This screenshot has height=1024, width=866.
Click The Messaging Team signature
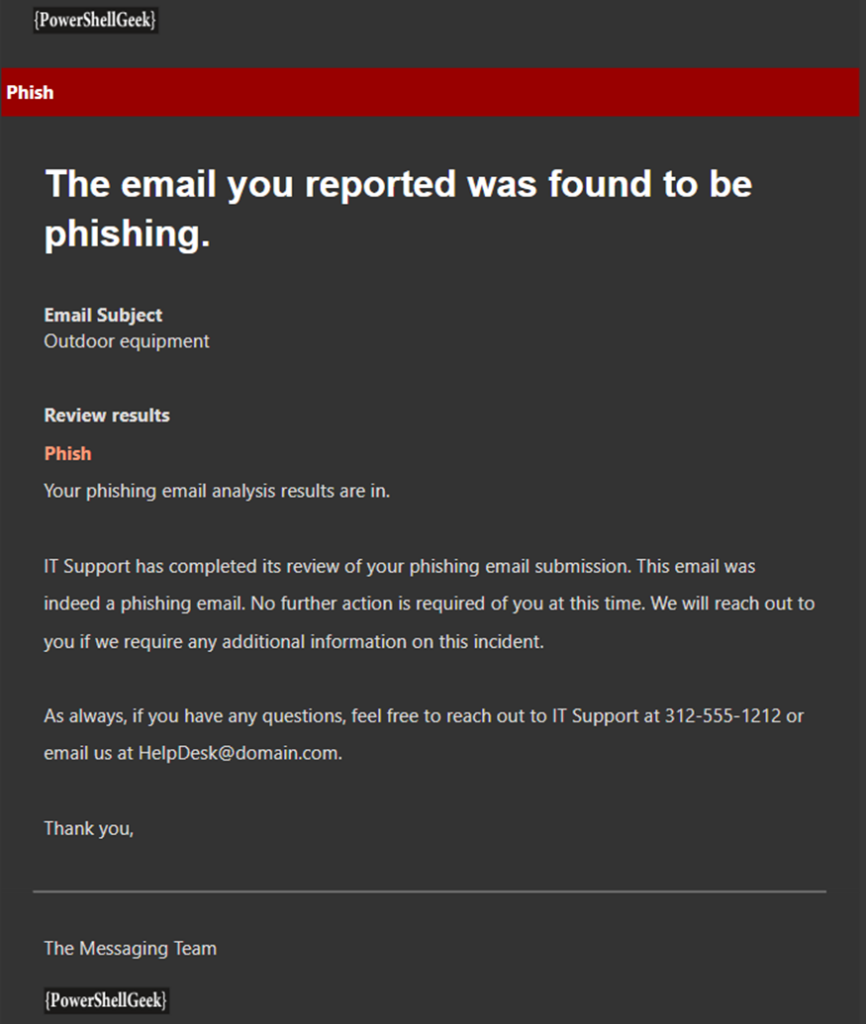[x=130, y=948]
